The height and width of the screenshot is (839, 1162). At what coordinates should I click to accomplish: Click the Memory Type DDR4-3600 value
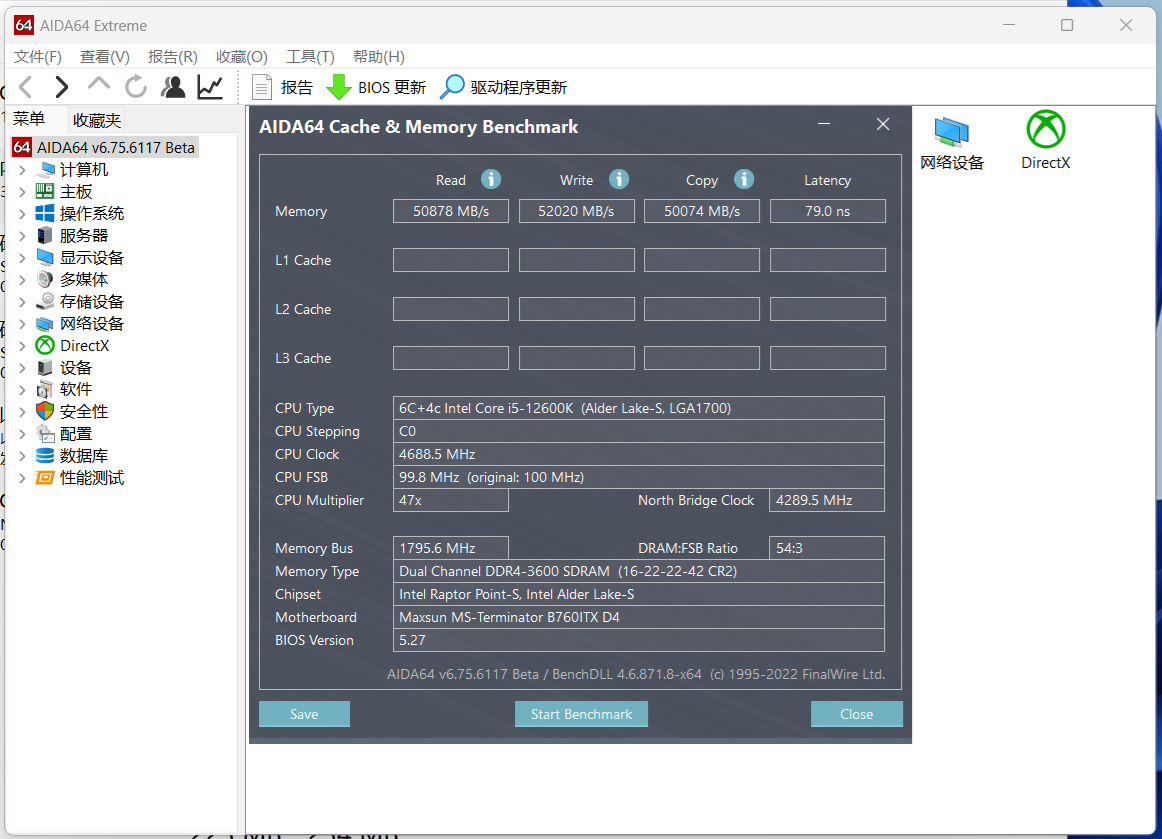tap(639, 571)
